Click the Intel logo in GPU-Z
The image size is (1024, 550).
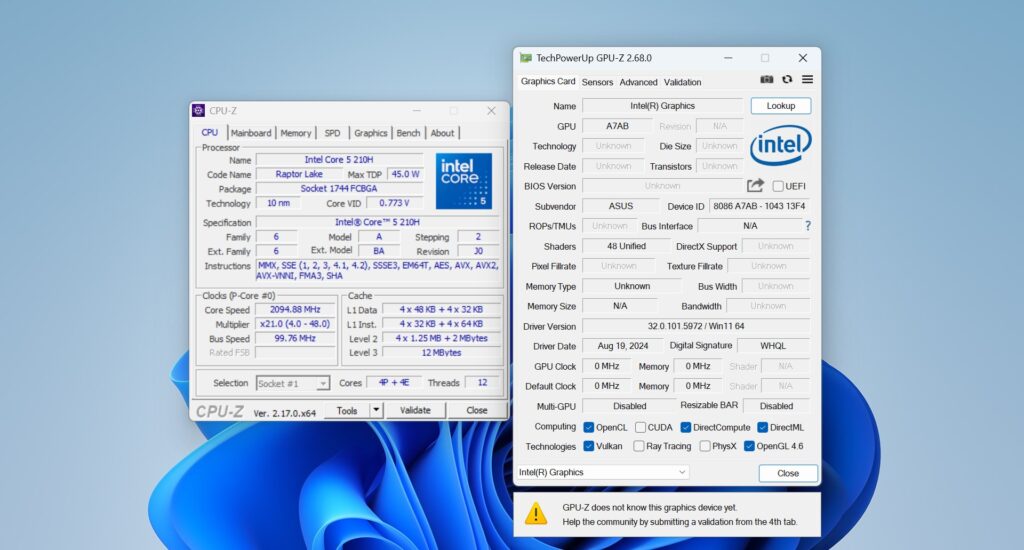[x=781, y=146]
